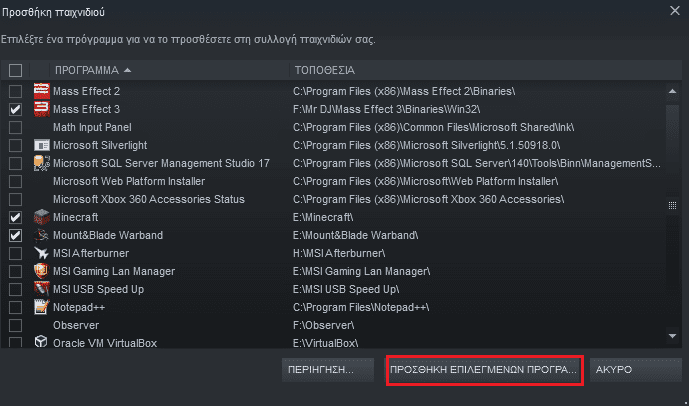Sort by the ΠΡΟΓΡΑΜΜΑ column arrow
This screenshot has width=689, height=406.
pos(127,70)
